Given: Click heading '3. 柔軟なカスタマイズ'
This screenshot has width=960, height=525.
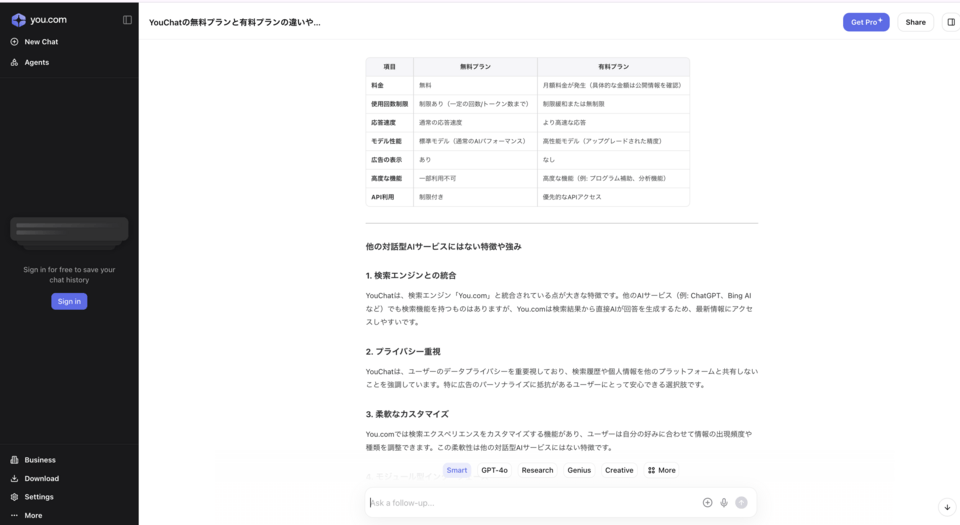Looking at the screenshot, I should [407, 414].
